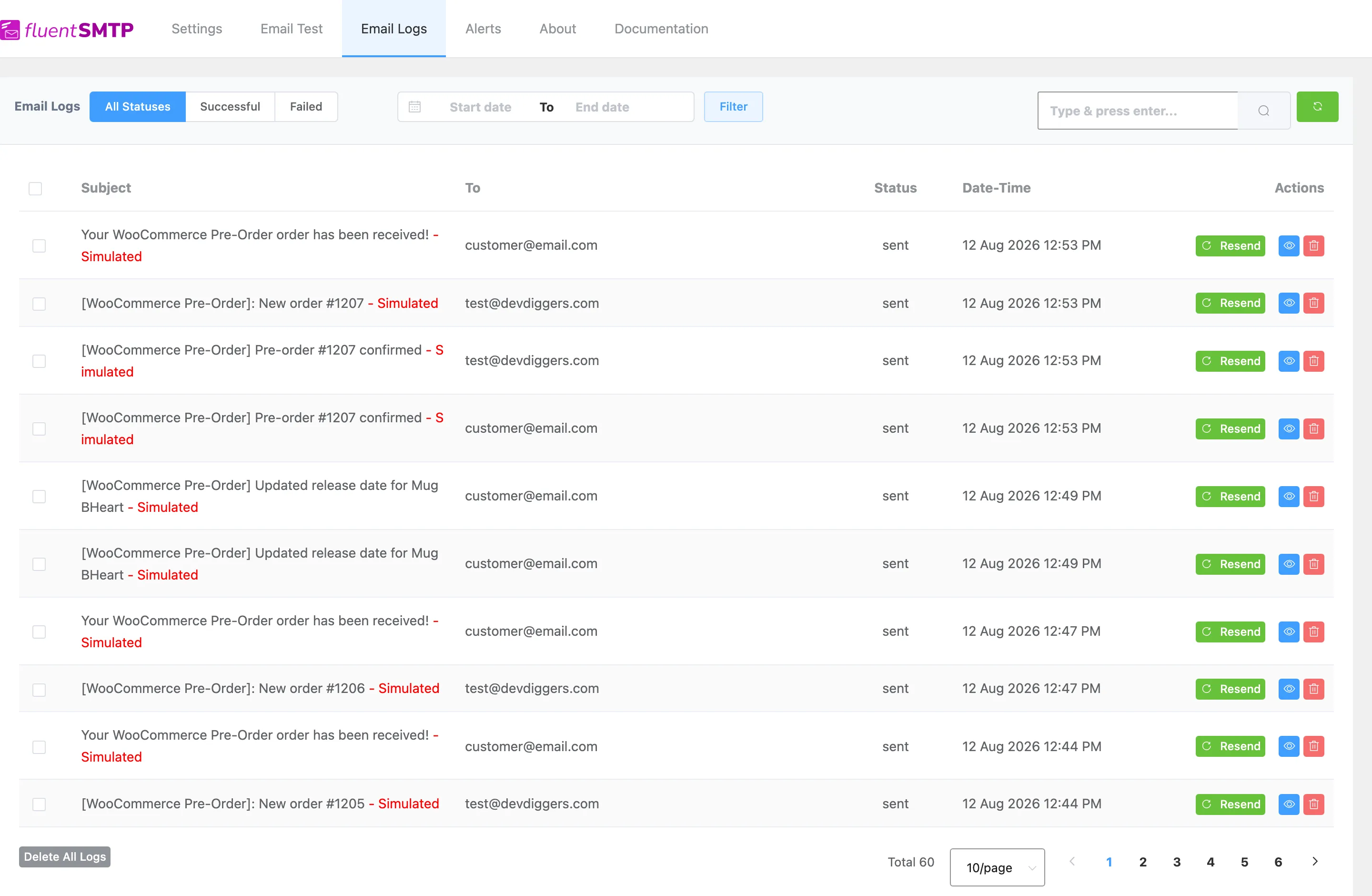Delete the first Pre-Order received log at 12:53 PM
This screenshot has width=1372, height=896.
[x=1314, y=245]
